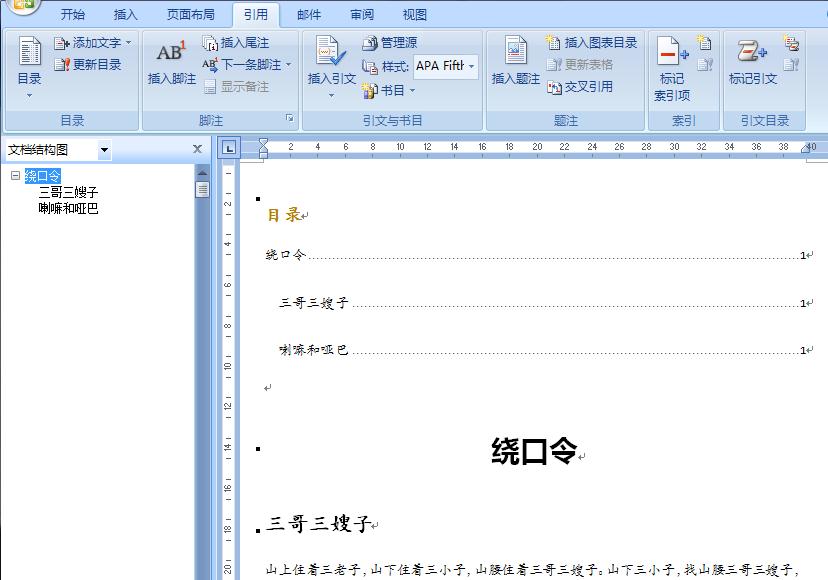Switch to the 邮件 ribbon tab
This screenshot has height=580, width=828.
pos(309,14)
